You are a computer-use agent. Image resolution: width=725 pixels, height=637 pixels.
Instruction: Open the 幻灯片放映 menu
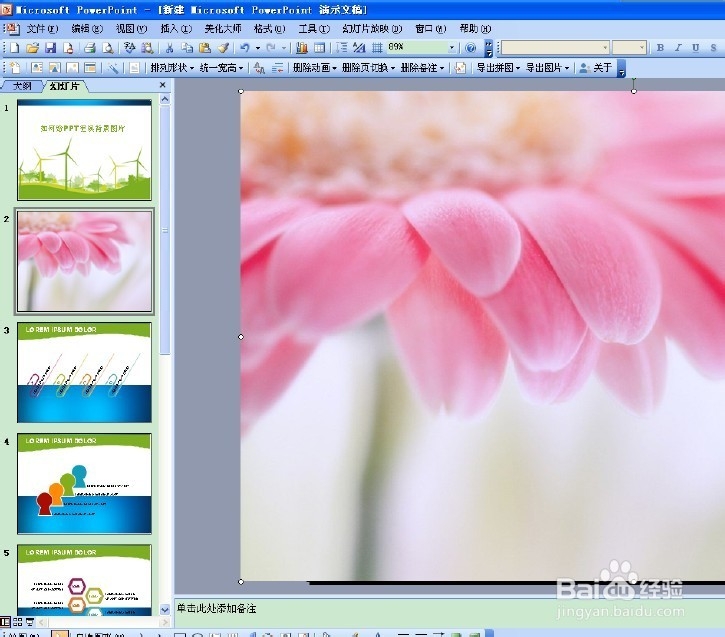[x=372, y=29]
